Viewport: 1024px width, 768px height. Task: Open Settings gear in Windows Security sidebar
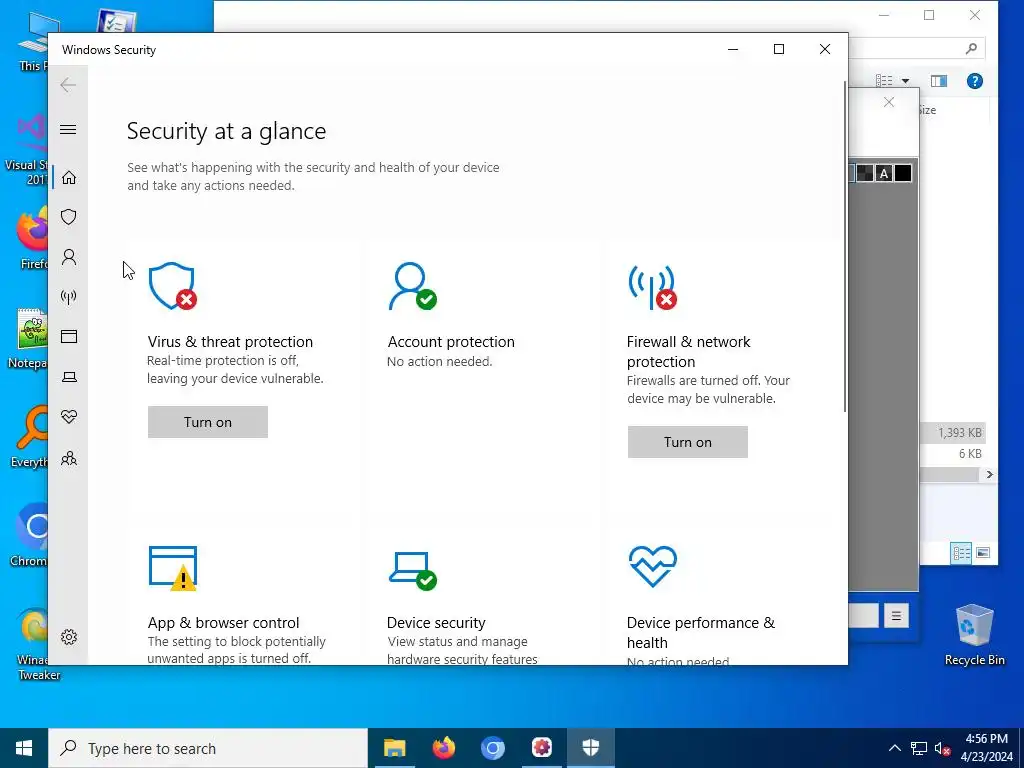(x=69, y=637)
